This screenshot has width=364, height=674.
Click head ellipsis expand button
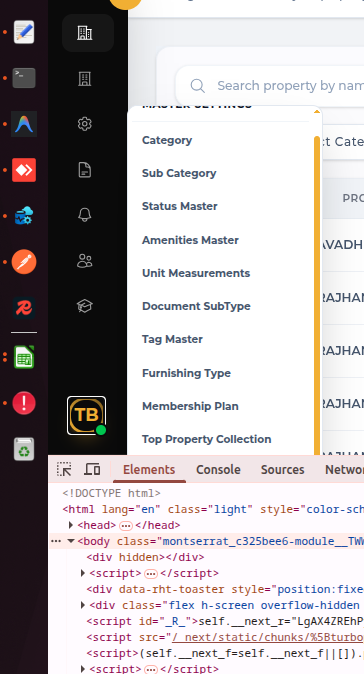click(126, 526)
